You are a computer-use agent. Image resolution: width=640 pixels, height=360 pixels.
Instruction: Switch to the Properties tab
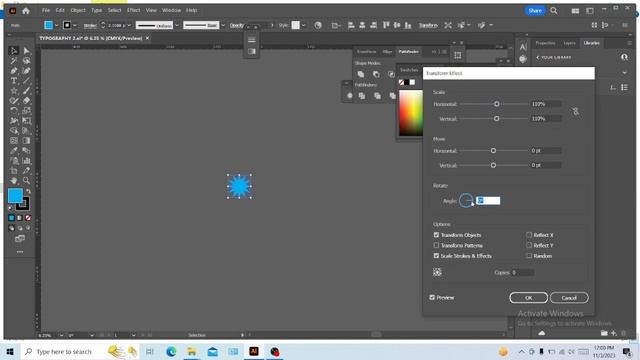pyautogui.click(x=545, y=43)
